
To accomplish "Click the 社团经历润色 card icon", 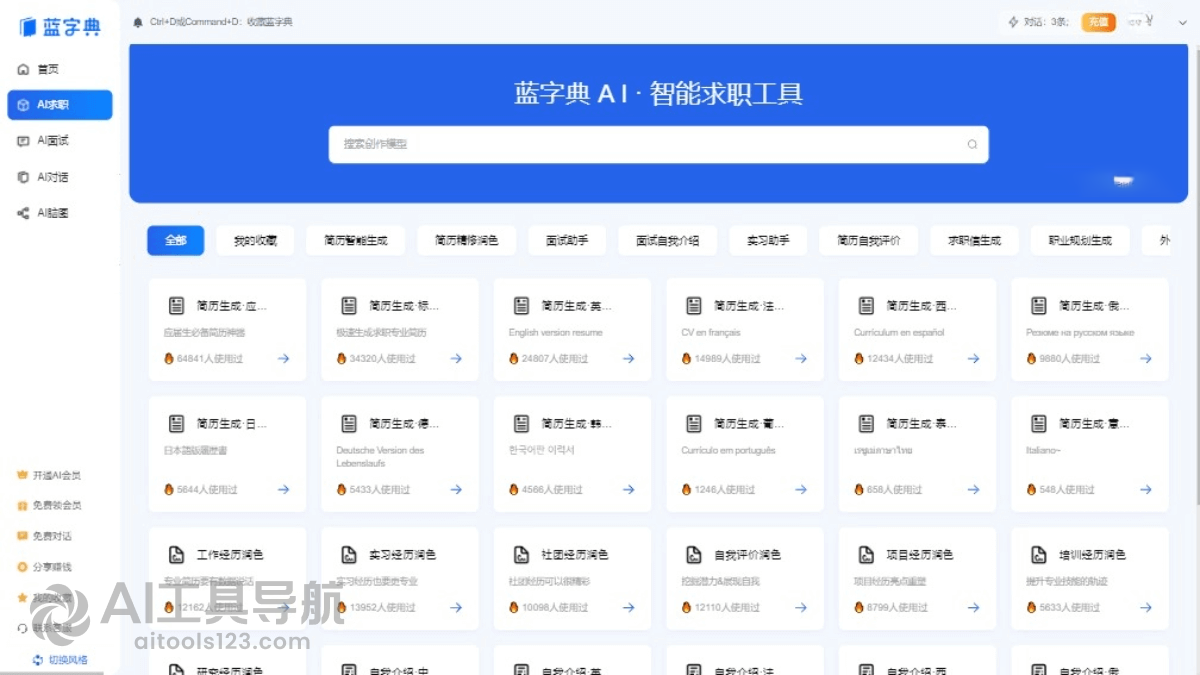I will [521, 555].
